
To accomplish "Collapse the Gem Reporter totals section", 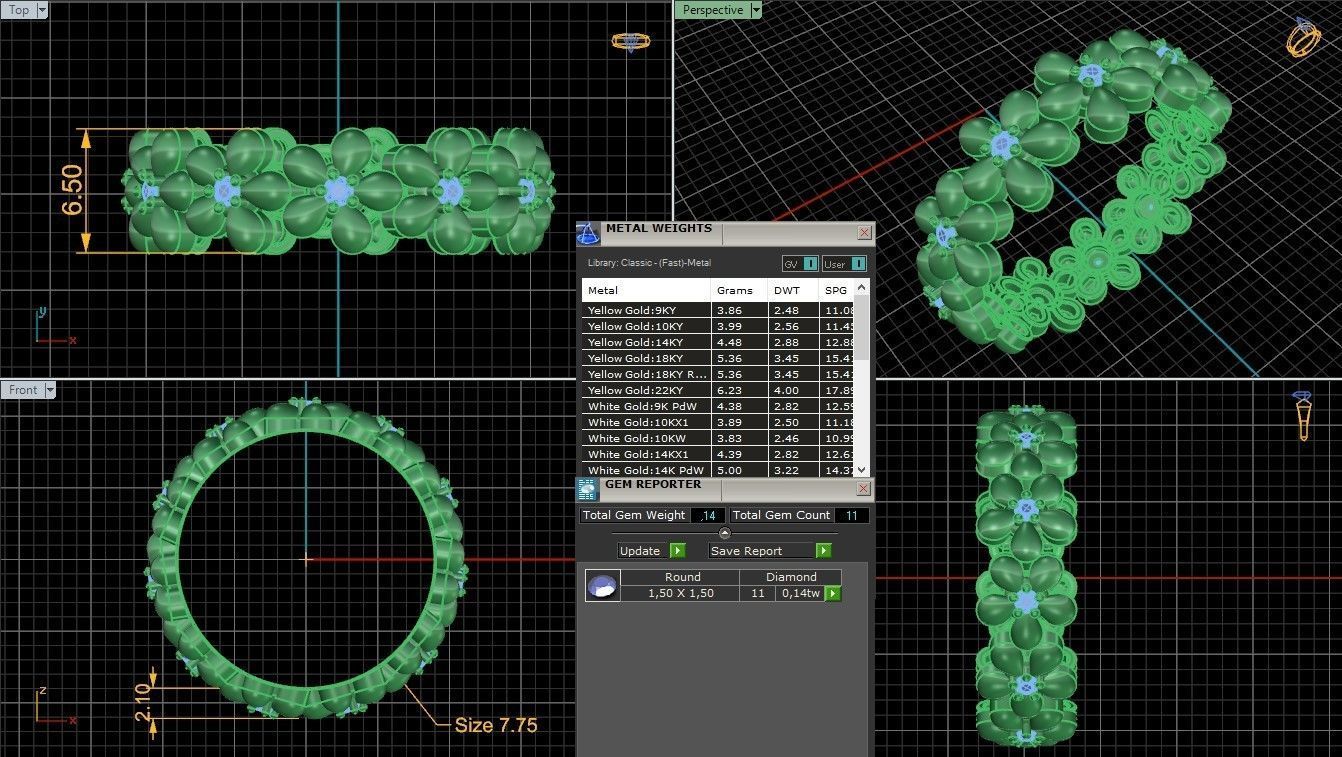I will (x=725, y=533).
